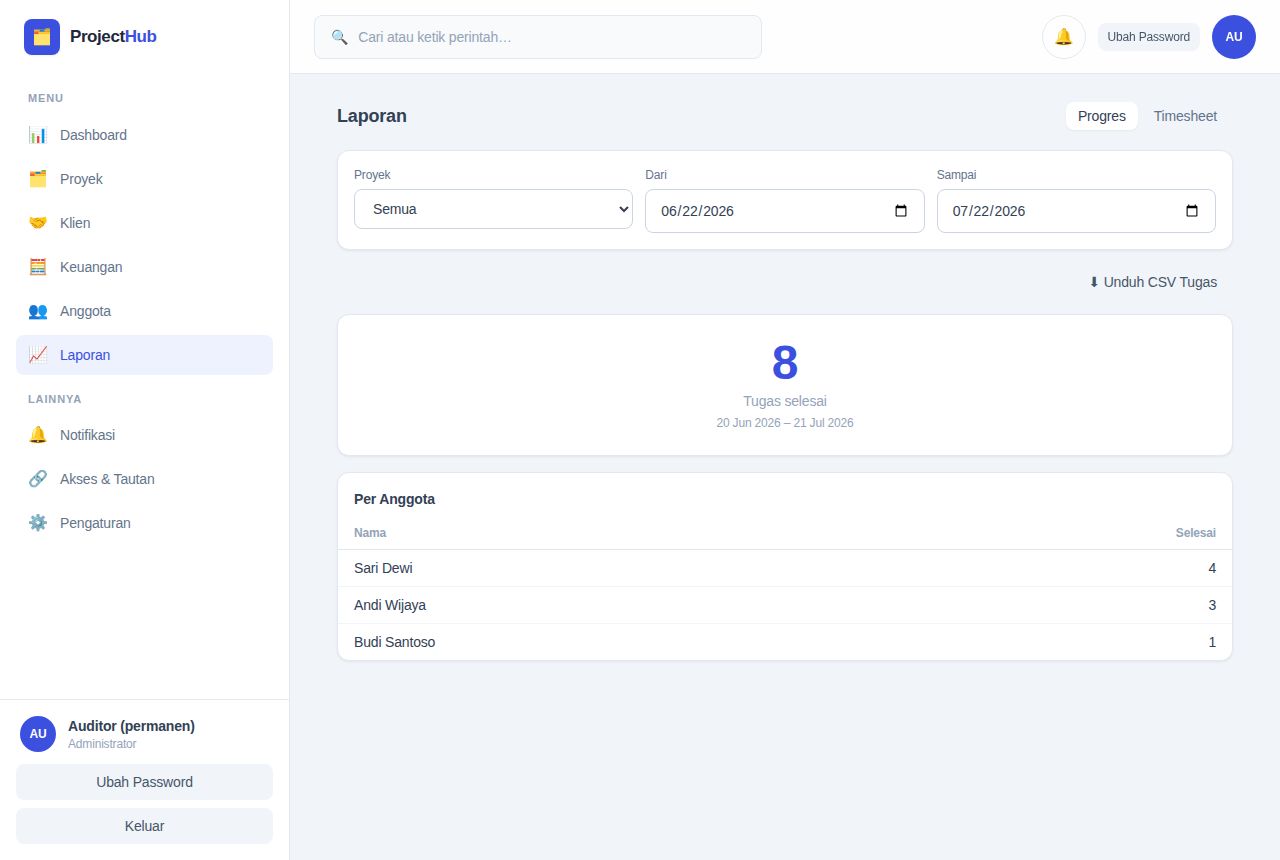1280x860 pixels.
Task: Open the Dari date picker calendar icon
Action: tap(901, 211)
